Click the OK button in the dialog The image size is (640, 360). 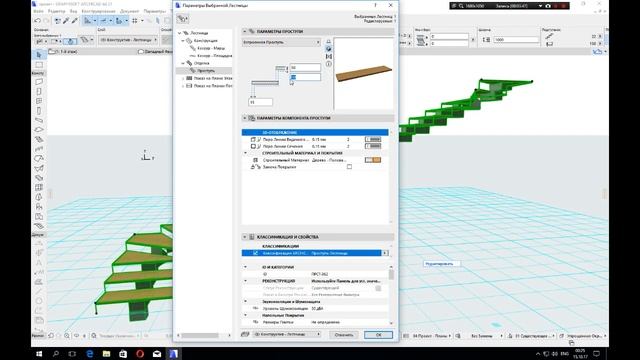378,335
